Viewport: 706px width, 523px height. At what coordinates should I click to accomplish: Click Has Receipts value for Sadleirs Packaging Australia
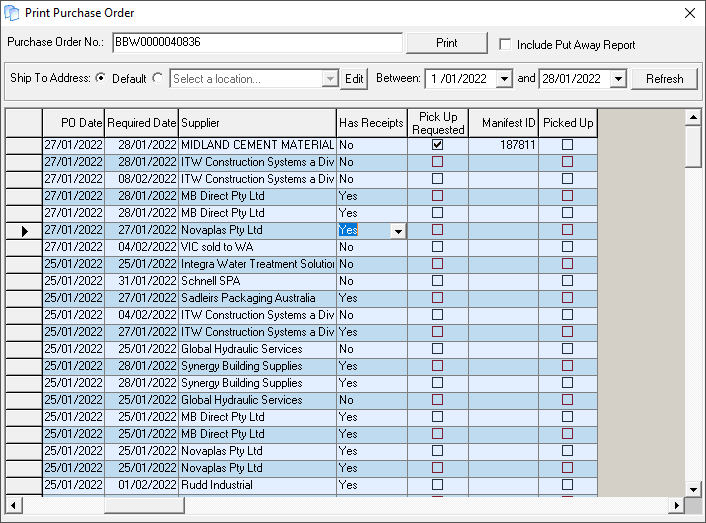372,298
